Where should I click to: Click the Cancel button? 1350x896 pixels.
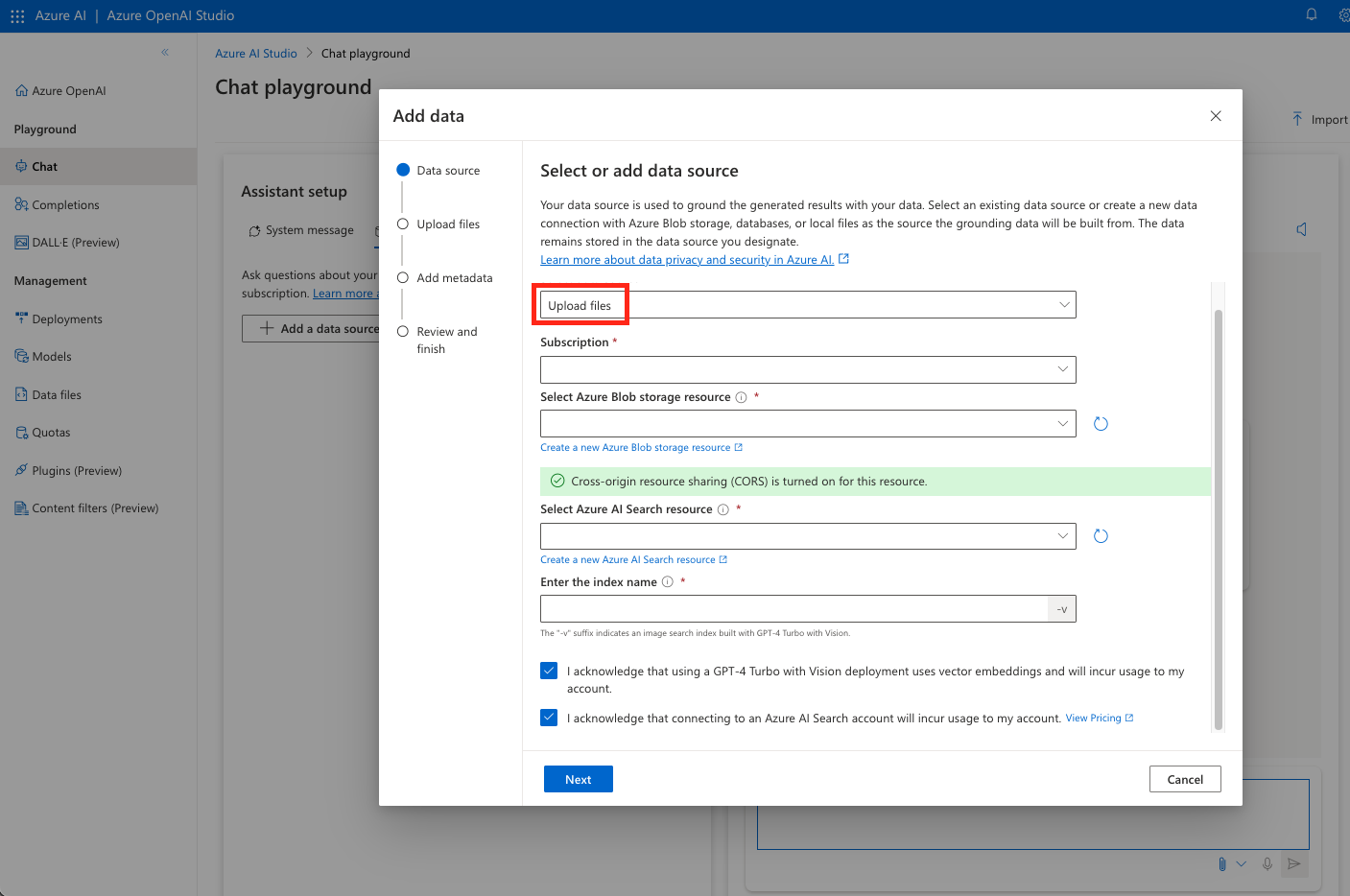(1185, 779)
